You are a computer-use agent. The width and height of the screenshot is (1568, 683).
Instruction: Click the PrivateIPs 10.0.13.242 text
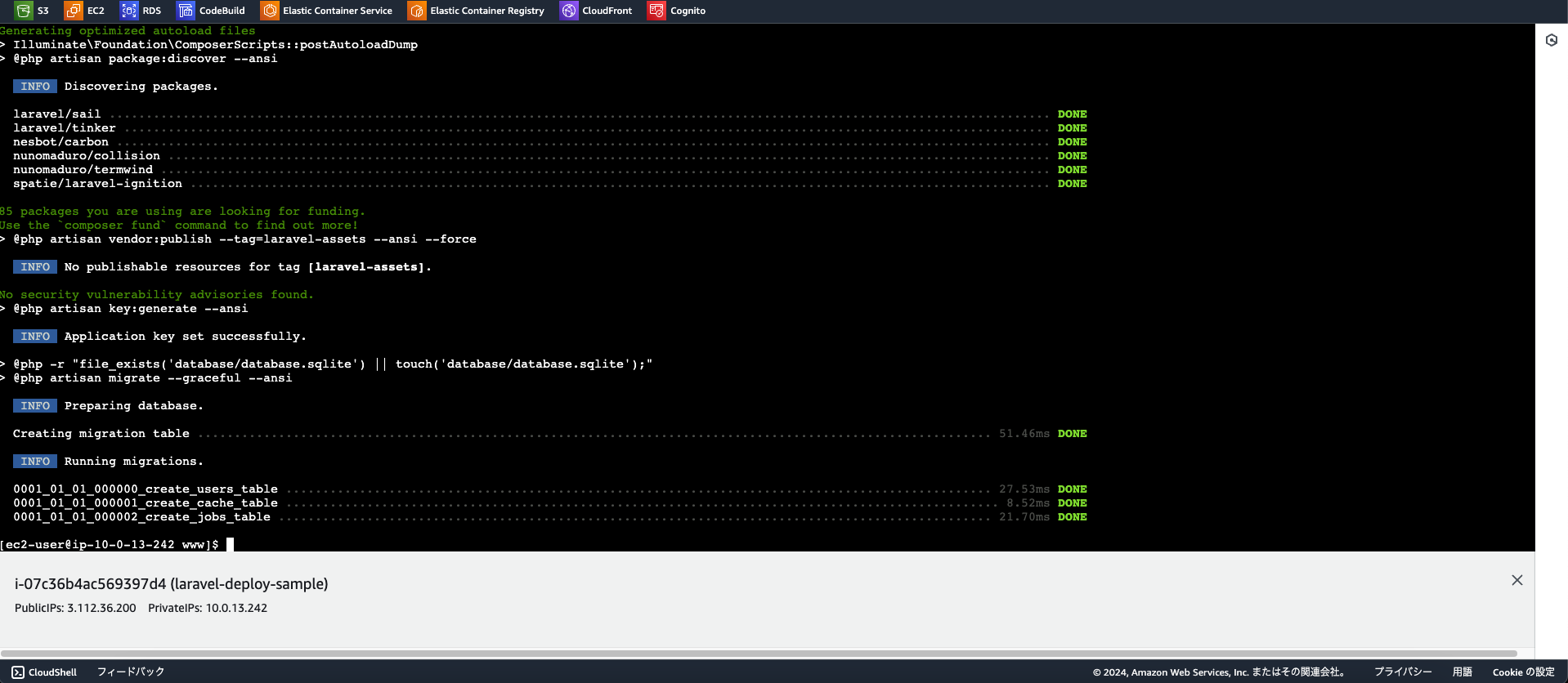click(x=208, y=608)
